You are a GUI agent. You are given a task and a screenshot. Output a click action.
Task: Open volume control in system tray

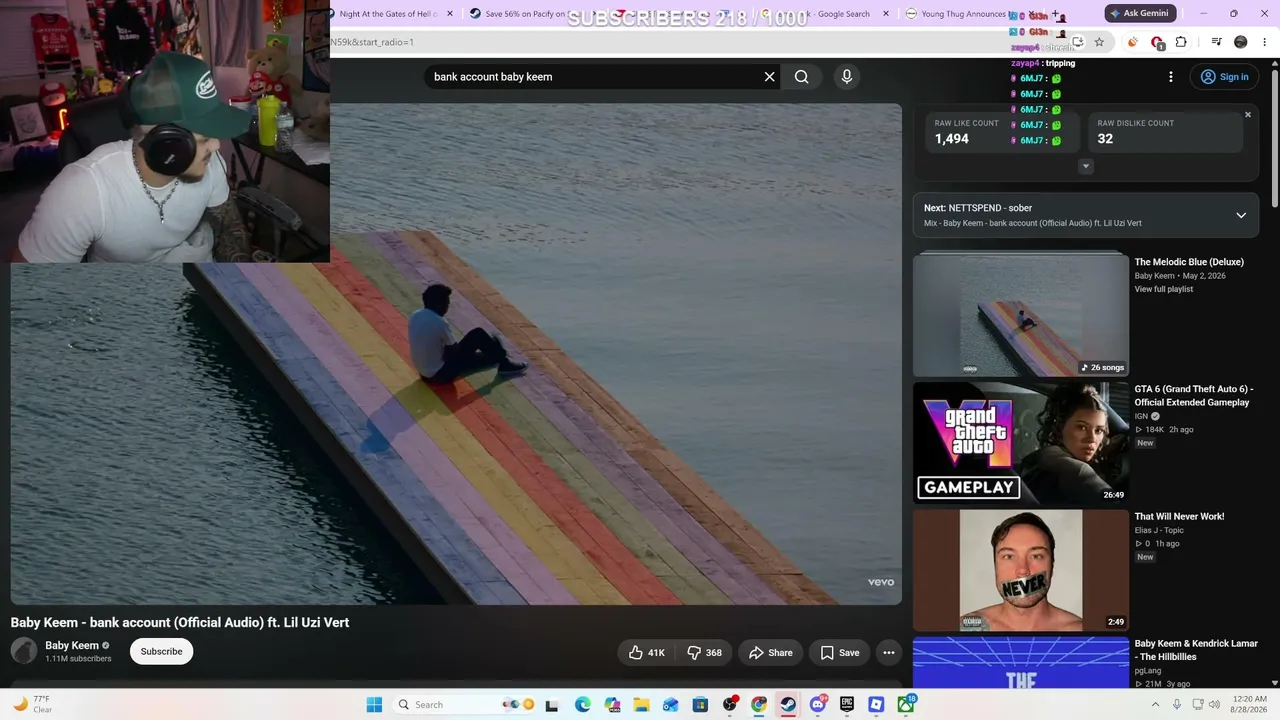[1214, 705]
